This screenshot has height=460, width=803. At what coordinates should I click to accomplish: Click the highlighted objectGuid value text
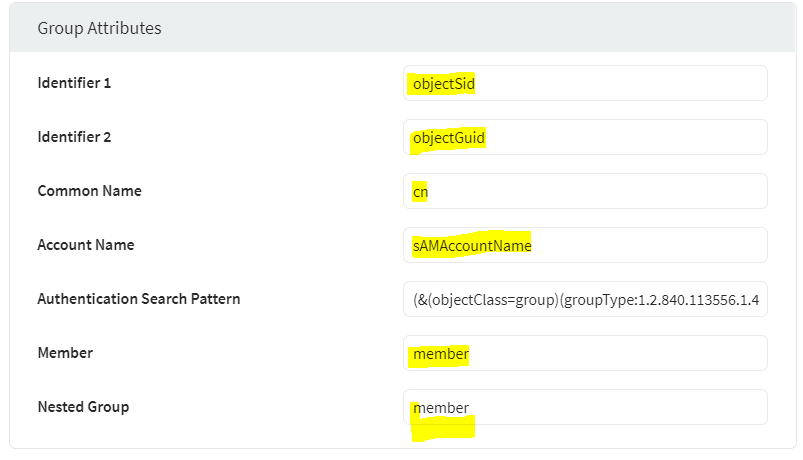click(449, 138)
